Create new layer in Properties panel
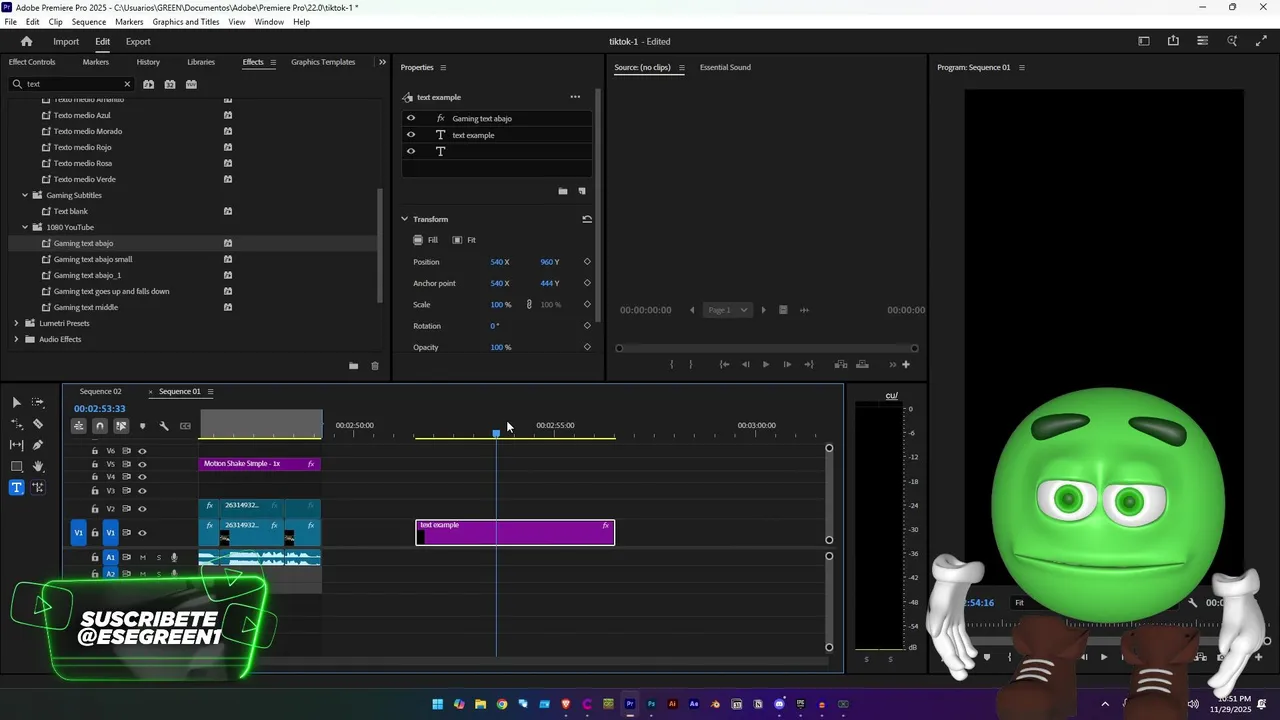This screenshot has height=720, width=1280. [582, 191]
